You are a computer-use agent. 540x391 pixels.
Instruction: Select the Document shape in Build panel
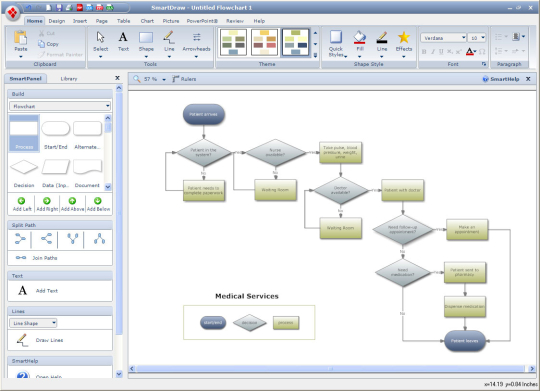[87, 173]
